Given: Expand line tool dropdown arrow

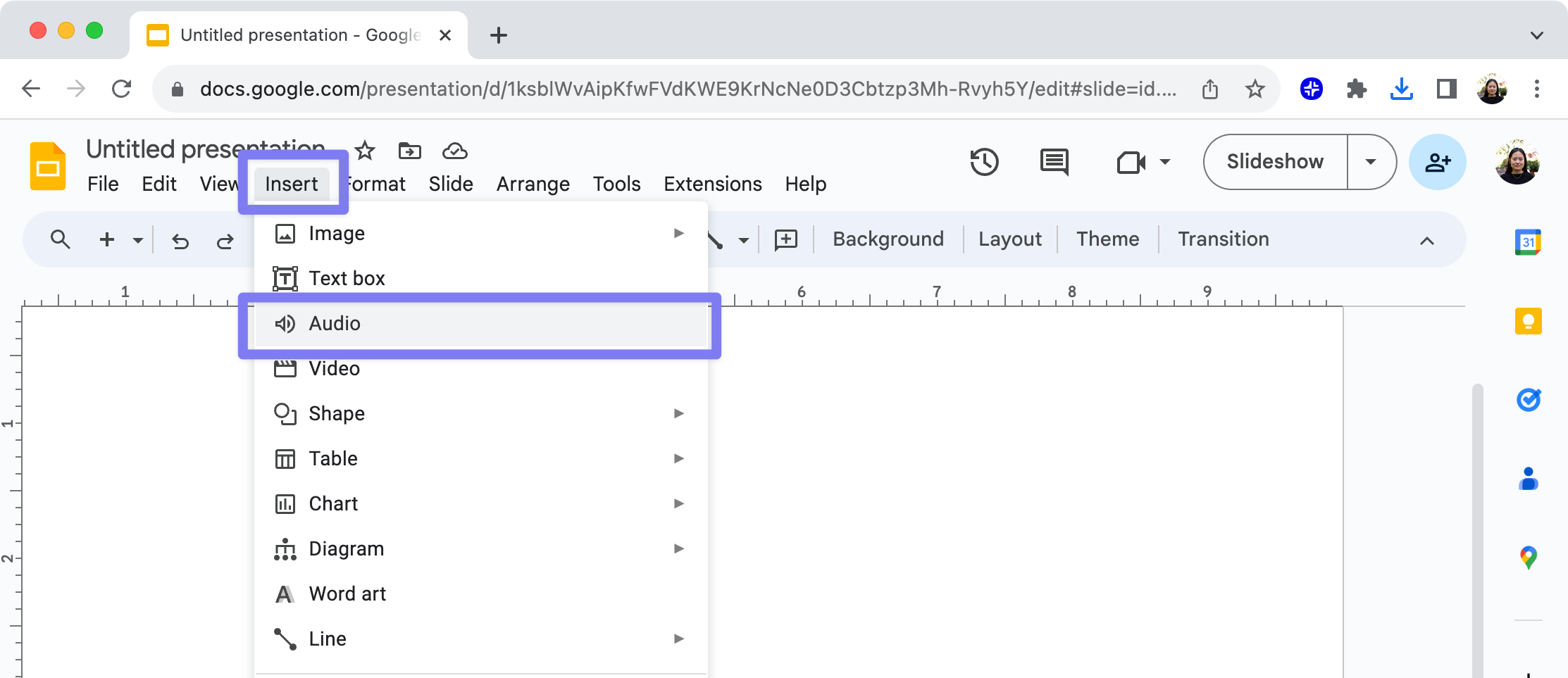Looking at the screenshot, I should tap(743, 241).
